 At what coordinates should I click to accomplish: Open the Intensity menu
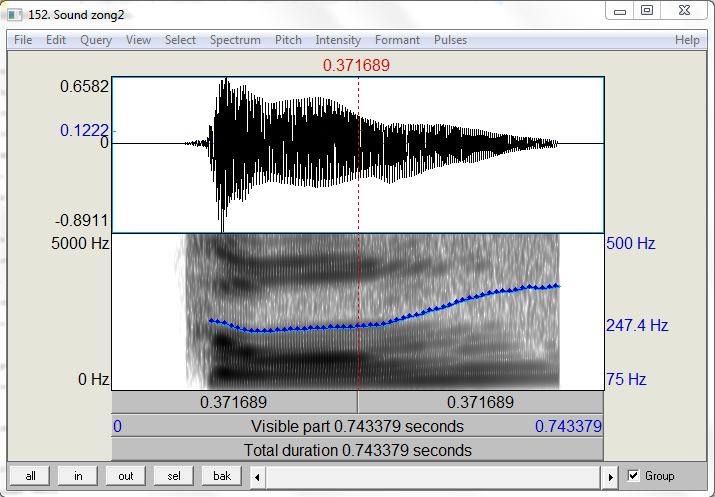click(x=338, y=40)
